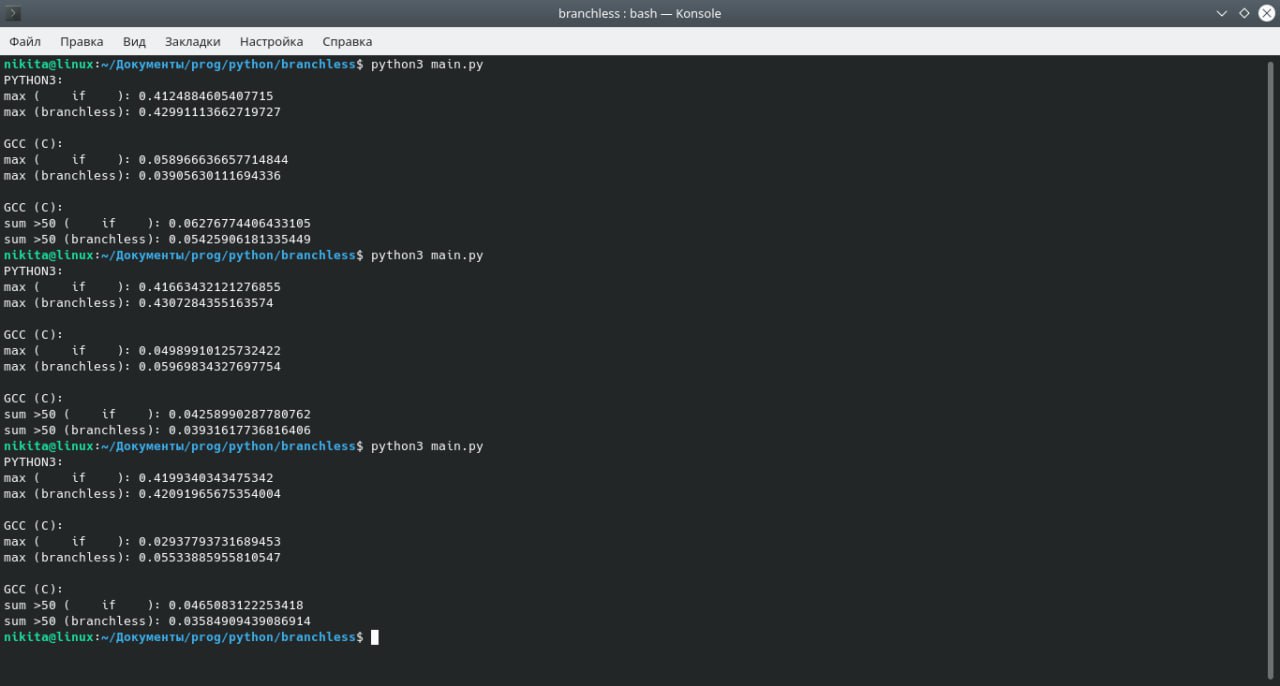Click the window title 'branchless : bash — Konsole'

(x=639, y=13)
